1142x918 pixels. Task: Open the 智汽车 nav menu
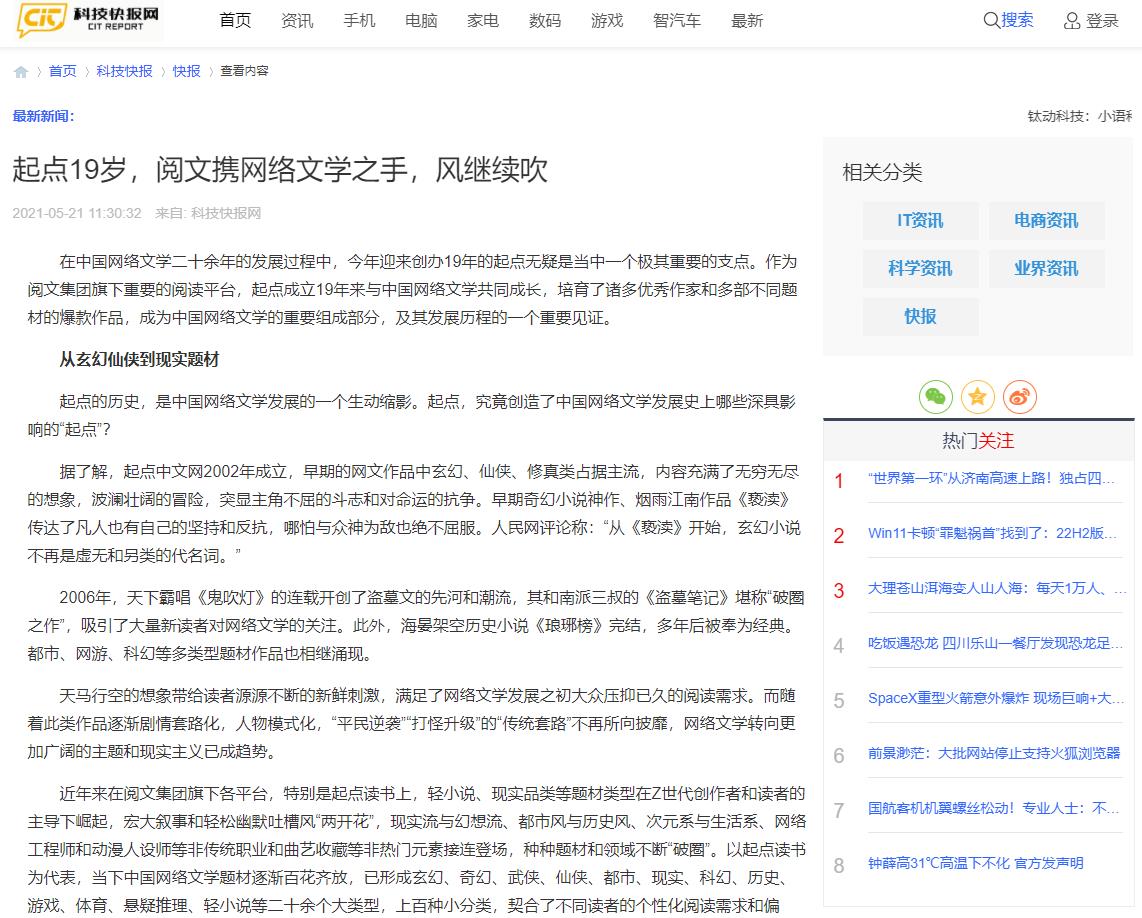point(677,20)
